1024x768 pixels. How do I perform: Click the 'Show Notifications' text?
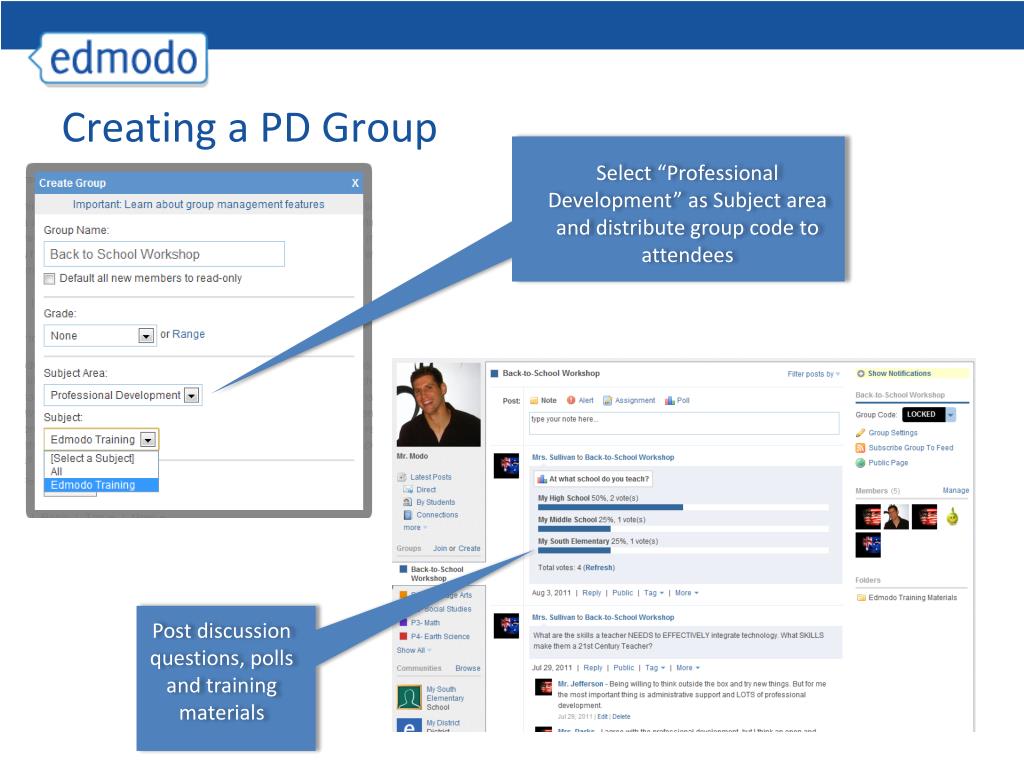[x=899, y=374]
